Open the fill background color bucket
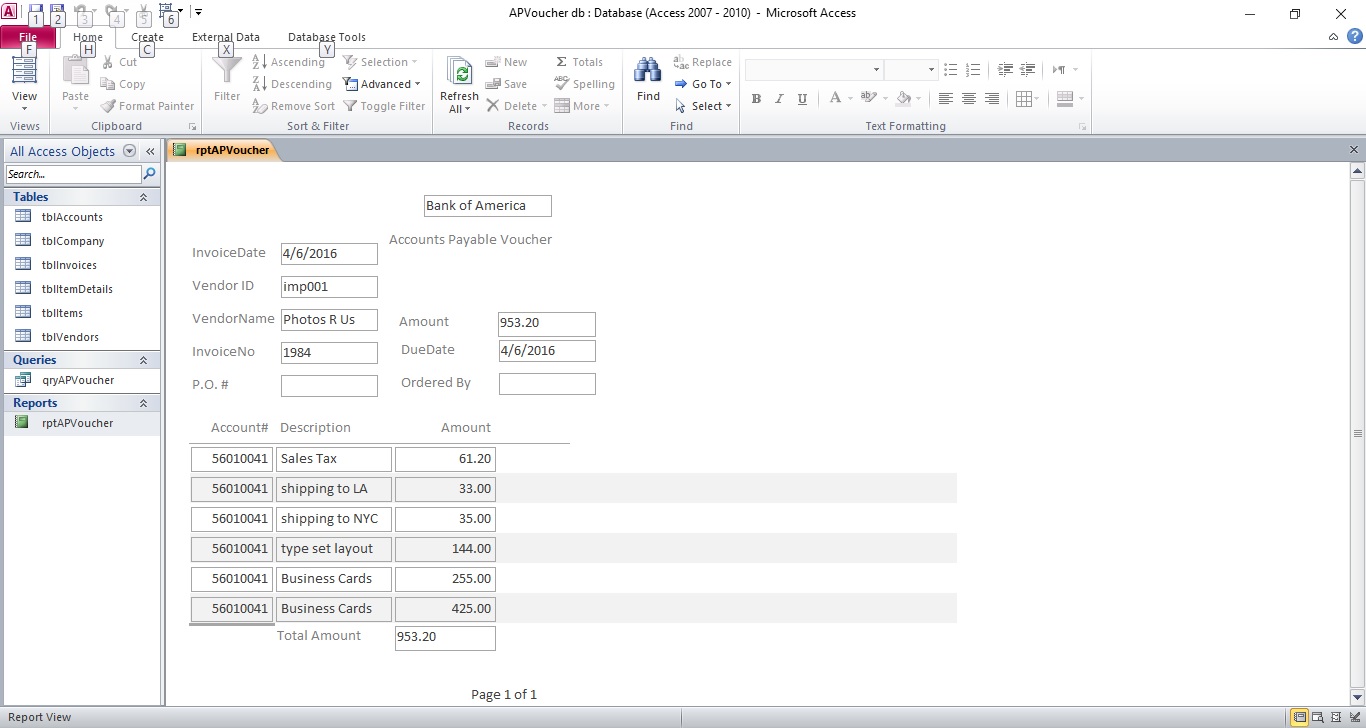 [904, 98]
